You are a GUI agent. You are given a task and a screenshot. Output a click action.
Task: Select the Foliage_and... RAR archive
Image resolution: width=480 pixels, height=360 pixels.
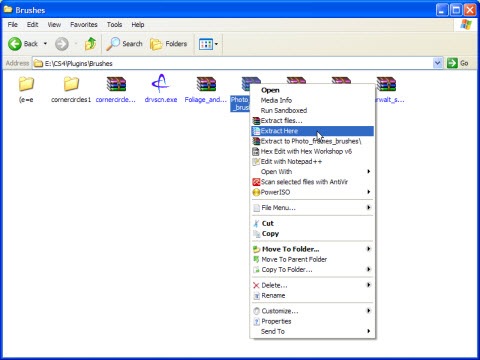(206, 90)
